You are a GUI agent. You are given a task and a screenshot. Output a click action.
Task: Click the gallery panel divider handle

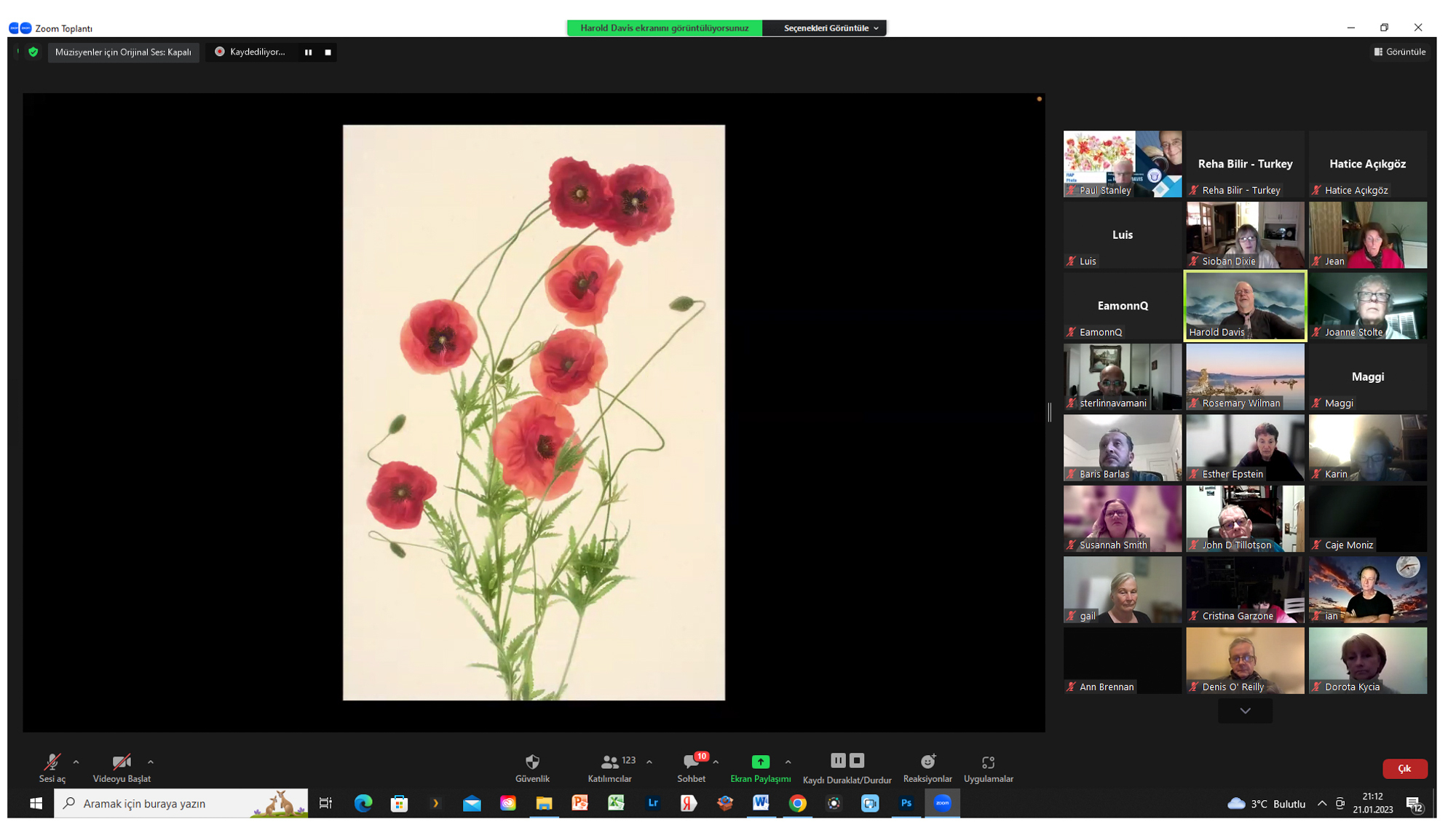point(1049,412)
